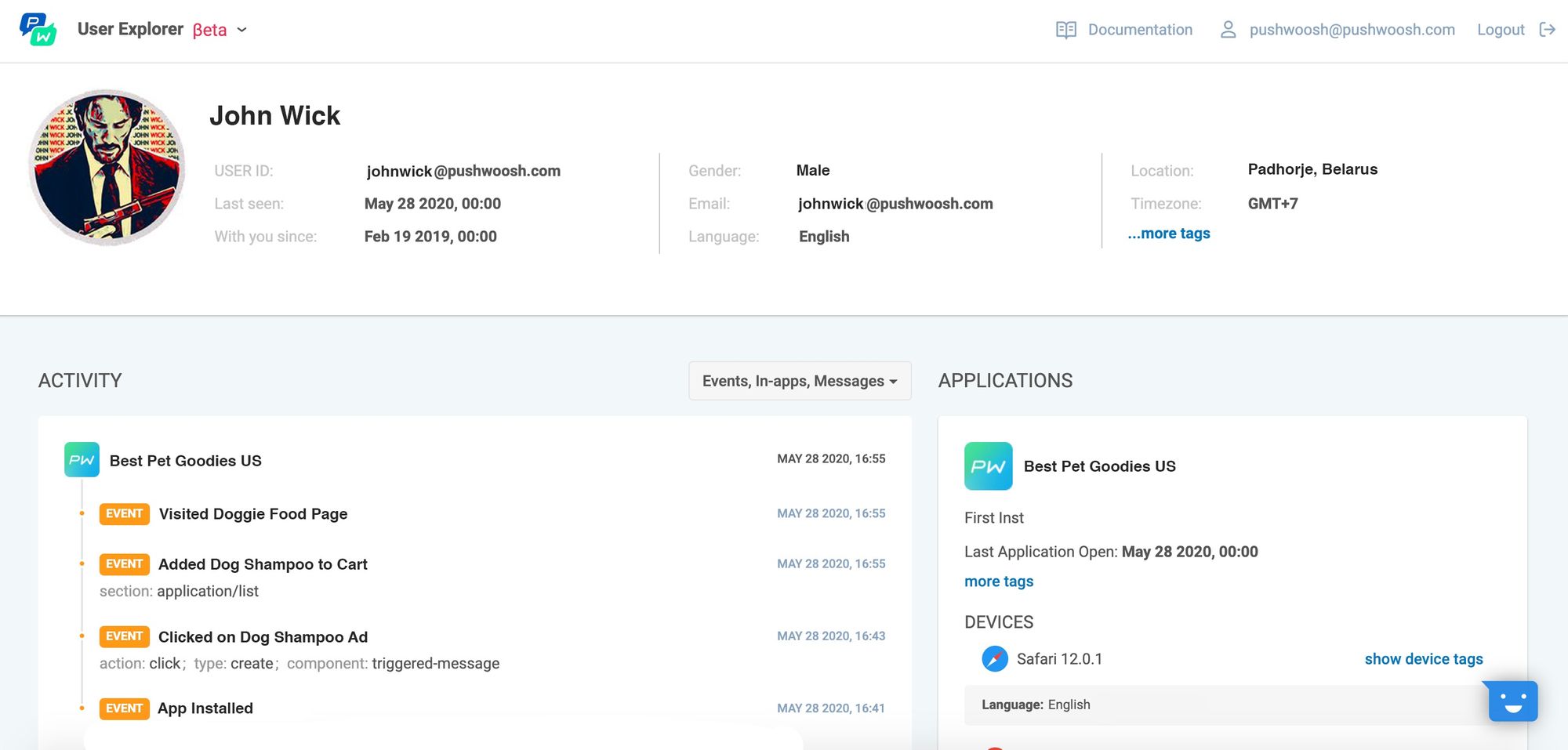Show device tags for Safari 12.0.1
This screenshot has width=1568, height=750.
[x=1424, y=659]
